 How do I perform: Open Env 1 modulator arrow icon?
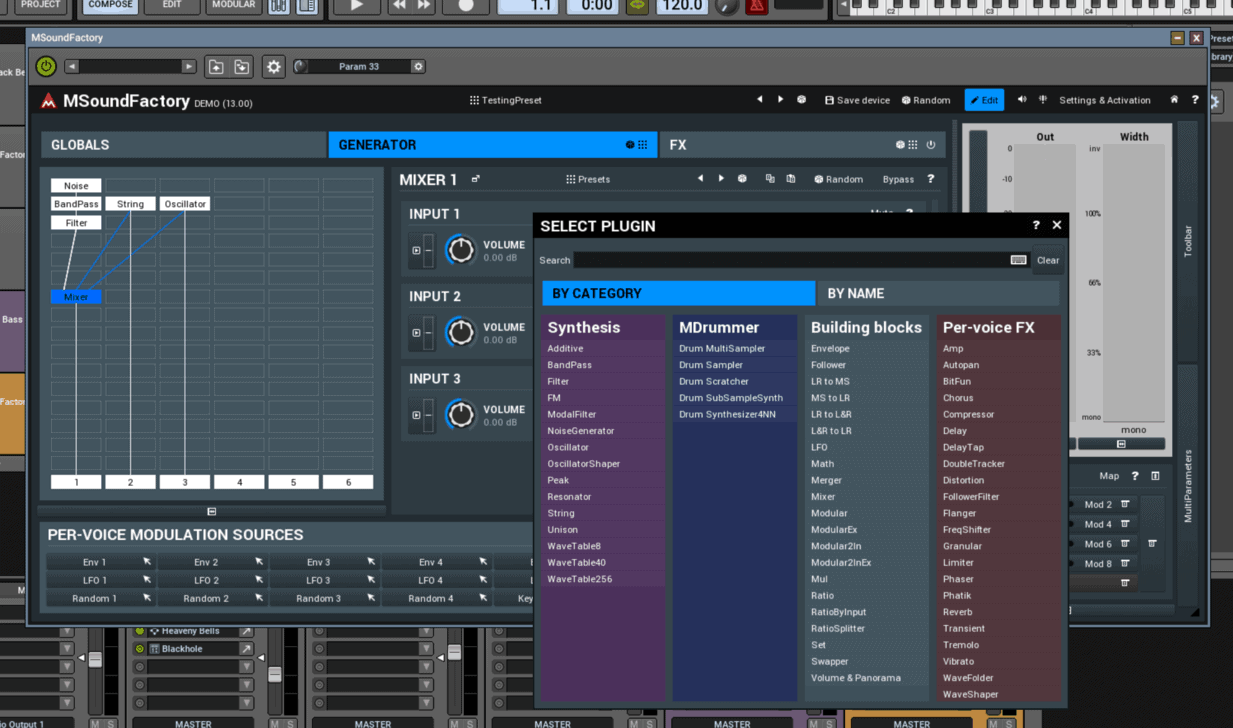coord(147,562)
